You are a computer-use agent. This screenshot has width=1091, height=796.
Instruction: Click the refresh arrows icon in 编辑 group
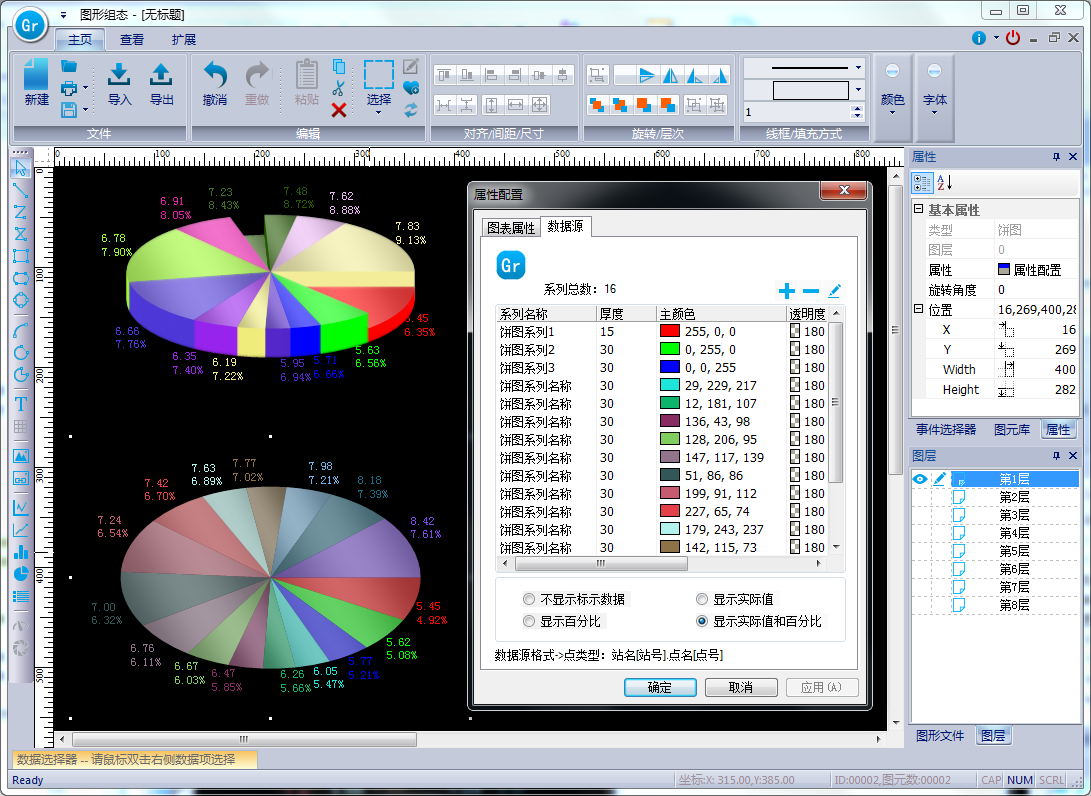point(411,110)
